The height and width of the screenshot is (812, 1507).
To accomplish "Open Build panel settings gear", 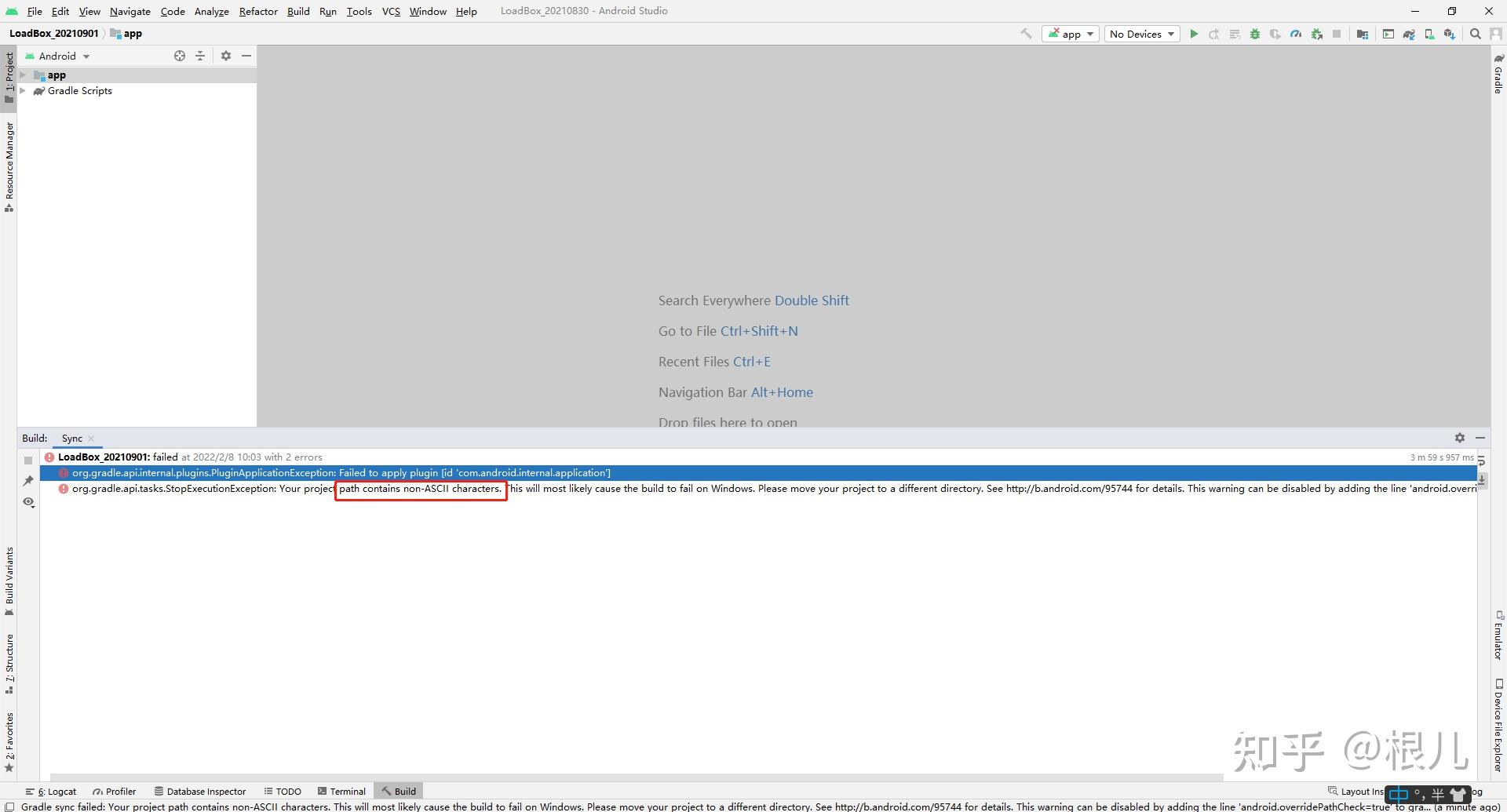I will (1459, 438).
